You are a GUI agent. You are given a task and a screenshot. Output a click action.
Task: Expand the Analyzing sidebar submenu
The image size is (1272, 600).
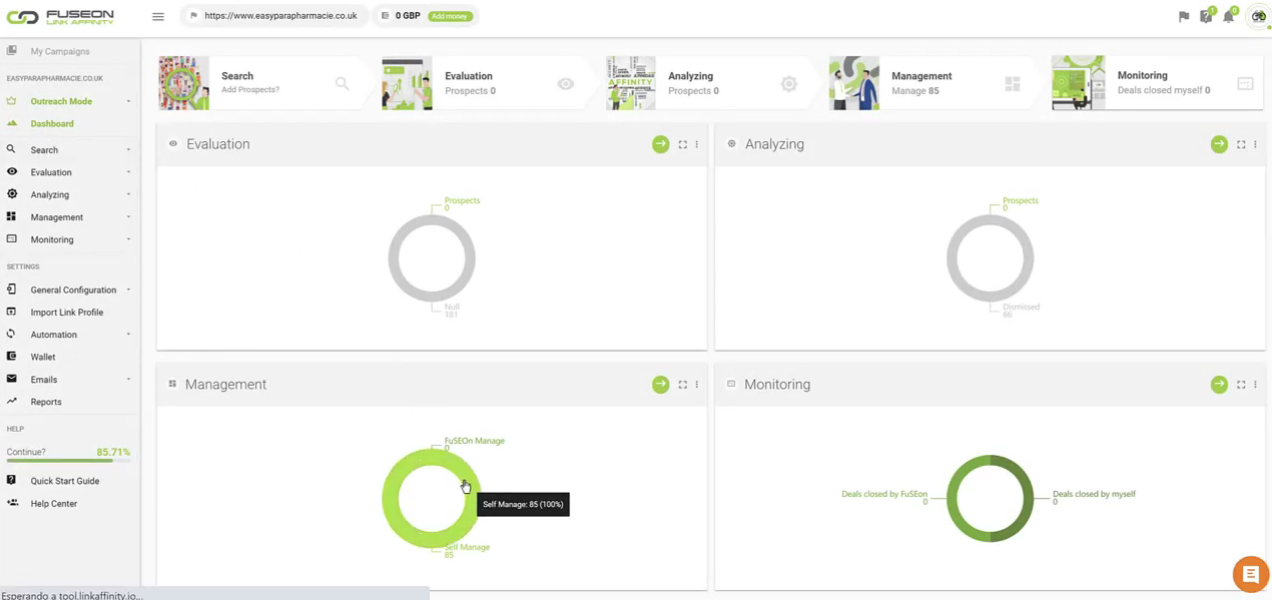coord(128,195)
